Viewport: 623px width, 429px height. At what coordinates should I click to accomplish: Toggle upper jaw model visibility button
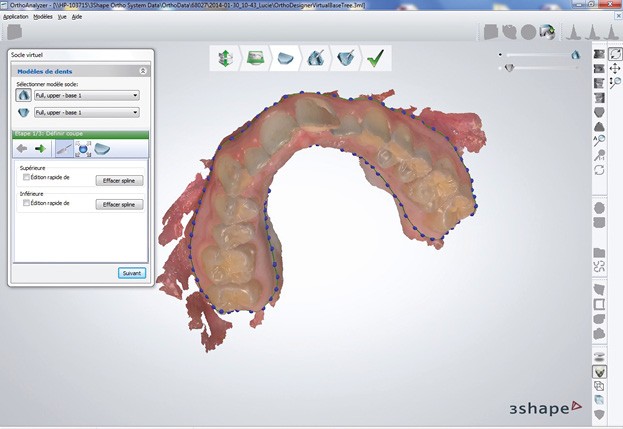pos(24,95)
